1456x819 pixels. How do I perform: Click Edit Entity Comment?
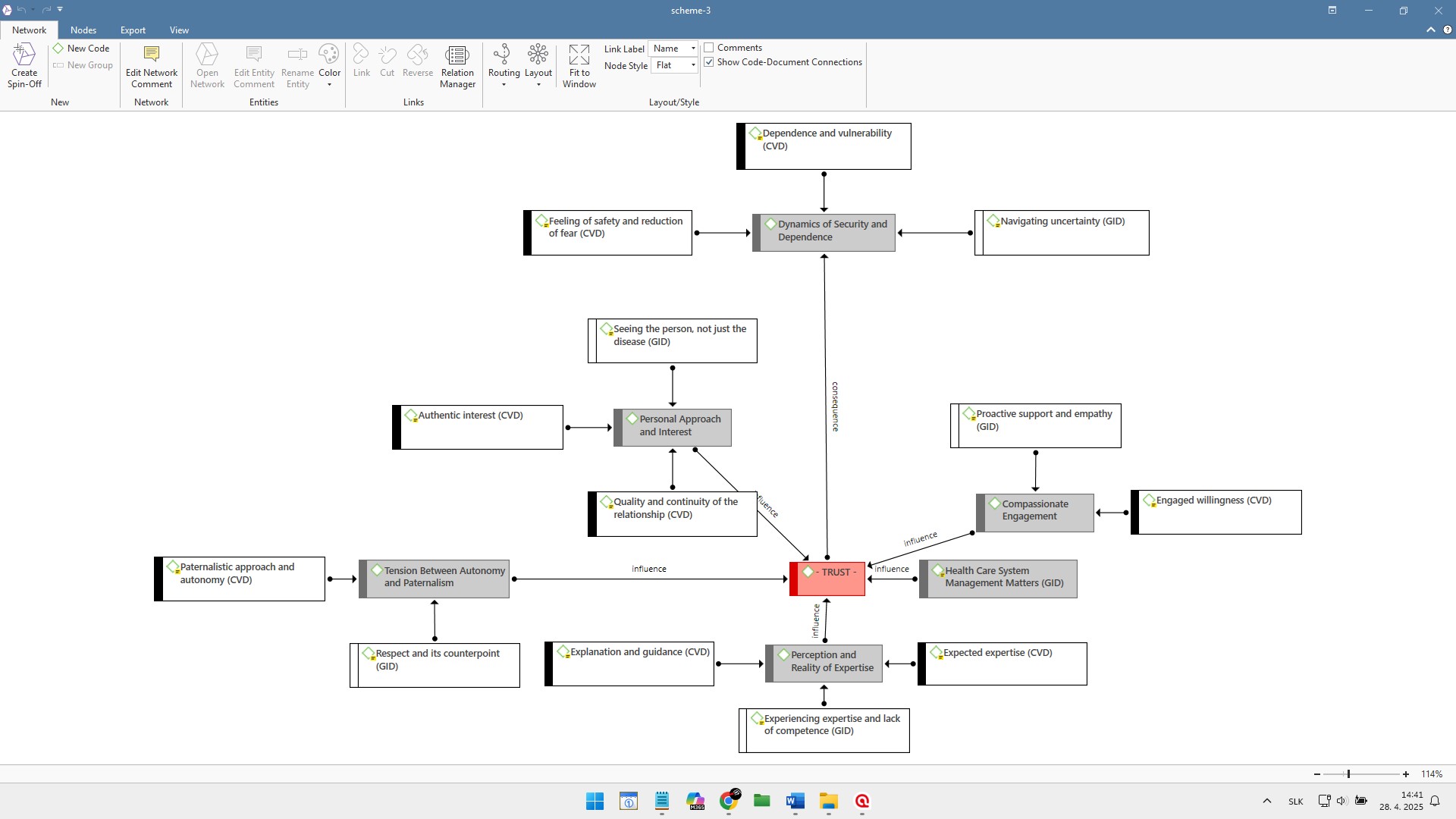254,65
